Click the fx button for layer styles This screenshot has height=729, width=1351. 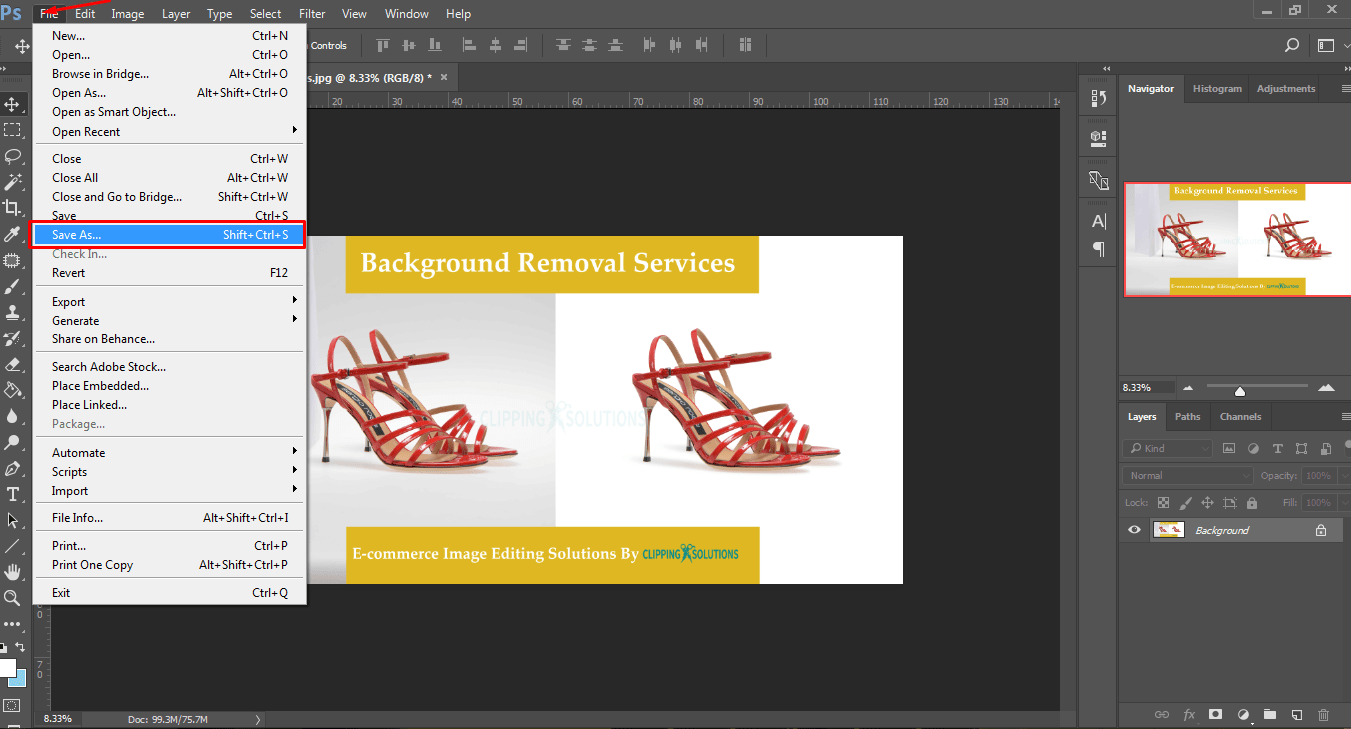1189,714
